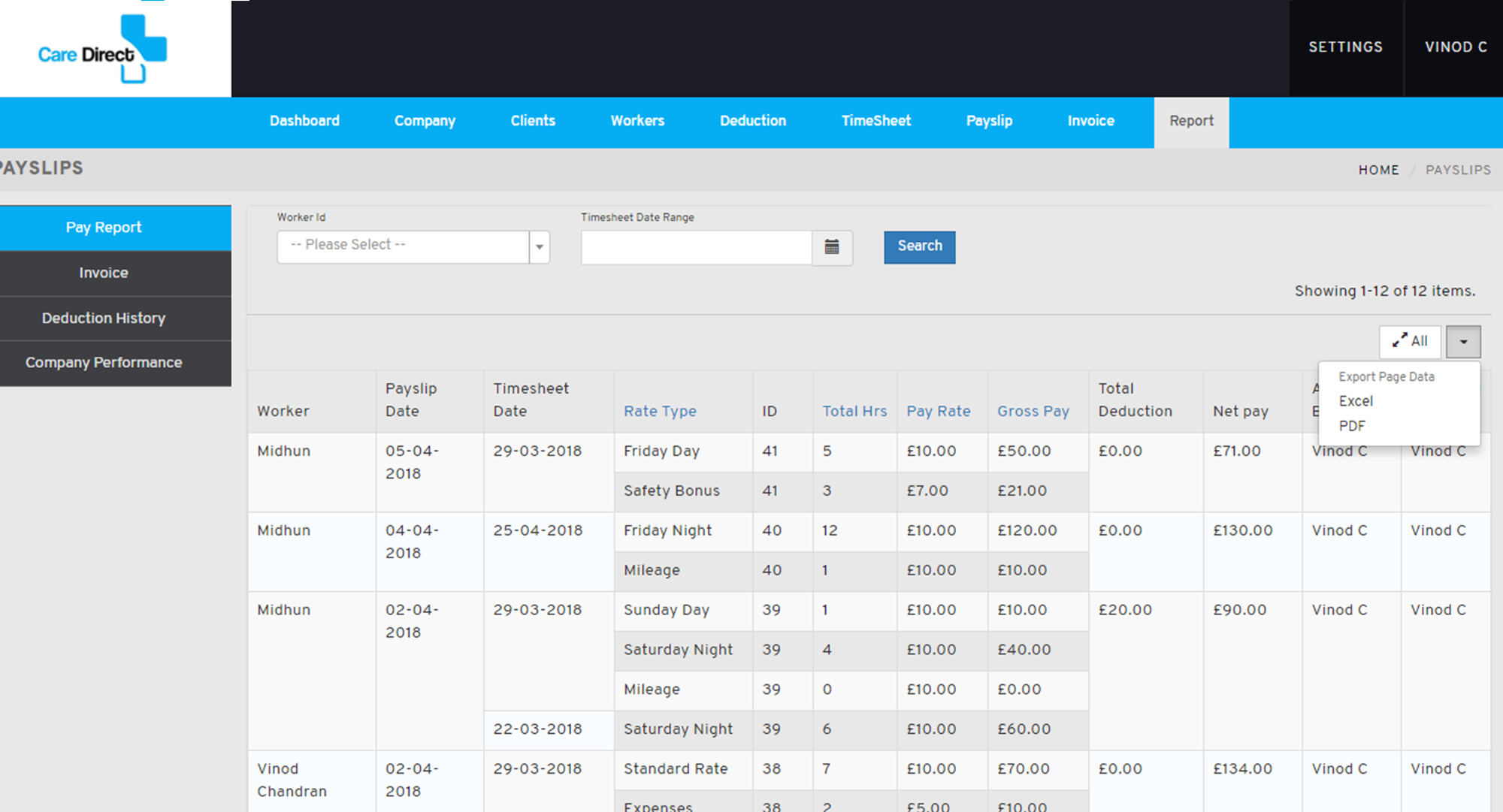The image size is (1503, 812).
Task: Sort table by Total Hrs column
Action: point(854,411)
